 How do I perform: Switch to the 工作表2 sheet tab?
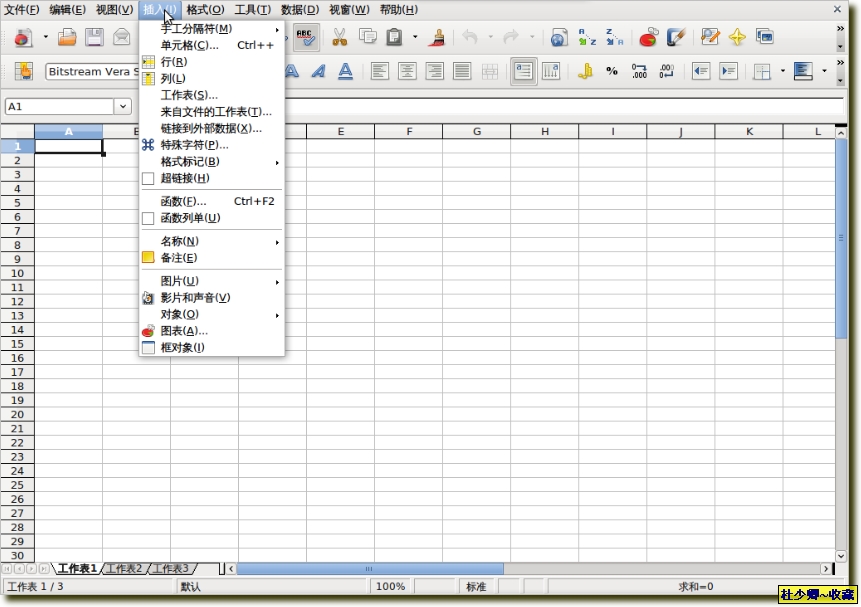click(x=124, y=569)
